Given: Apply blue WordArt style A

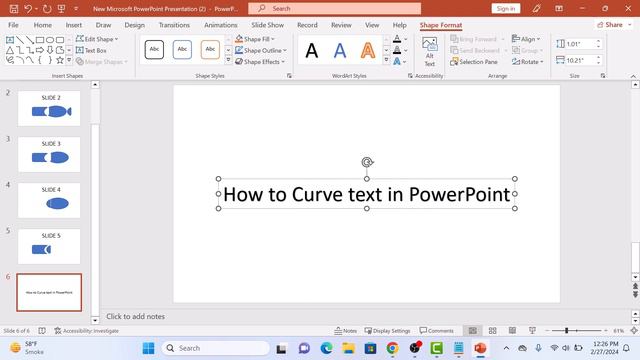Looking at the screenshot, I should tap(340, 51).
